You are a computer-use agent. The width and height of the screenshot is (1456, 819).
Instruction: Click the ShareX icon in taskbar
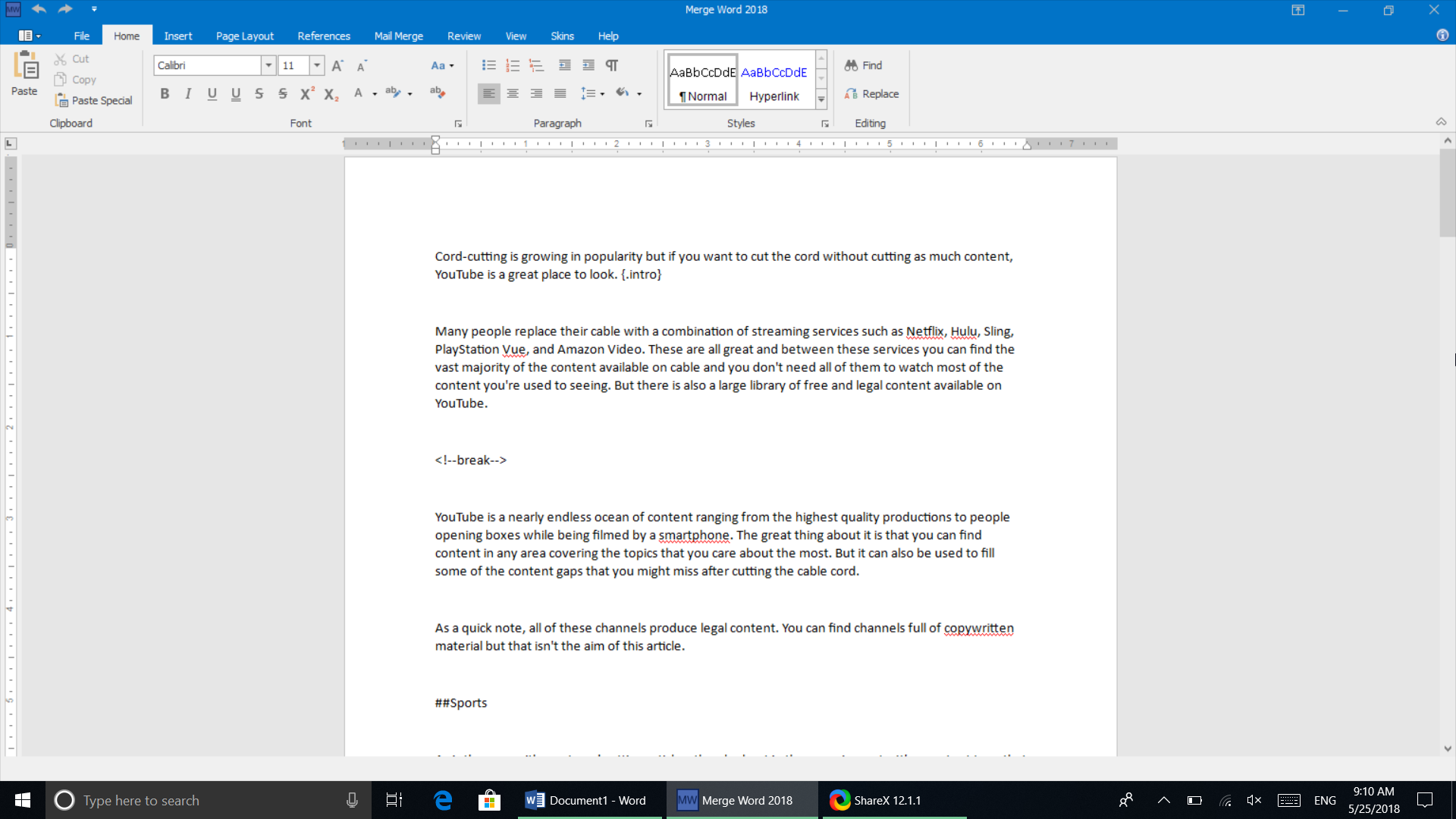(x=841, y=800)
